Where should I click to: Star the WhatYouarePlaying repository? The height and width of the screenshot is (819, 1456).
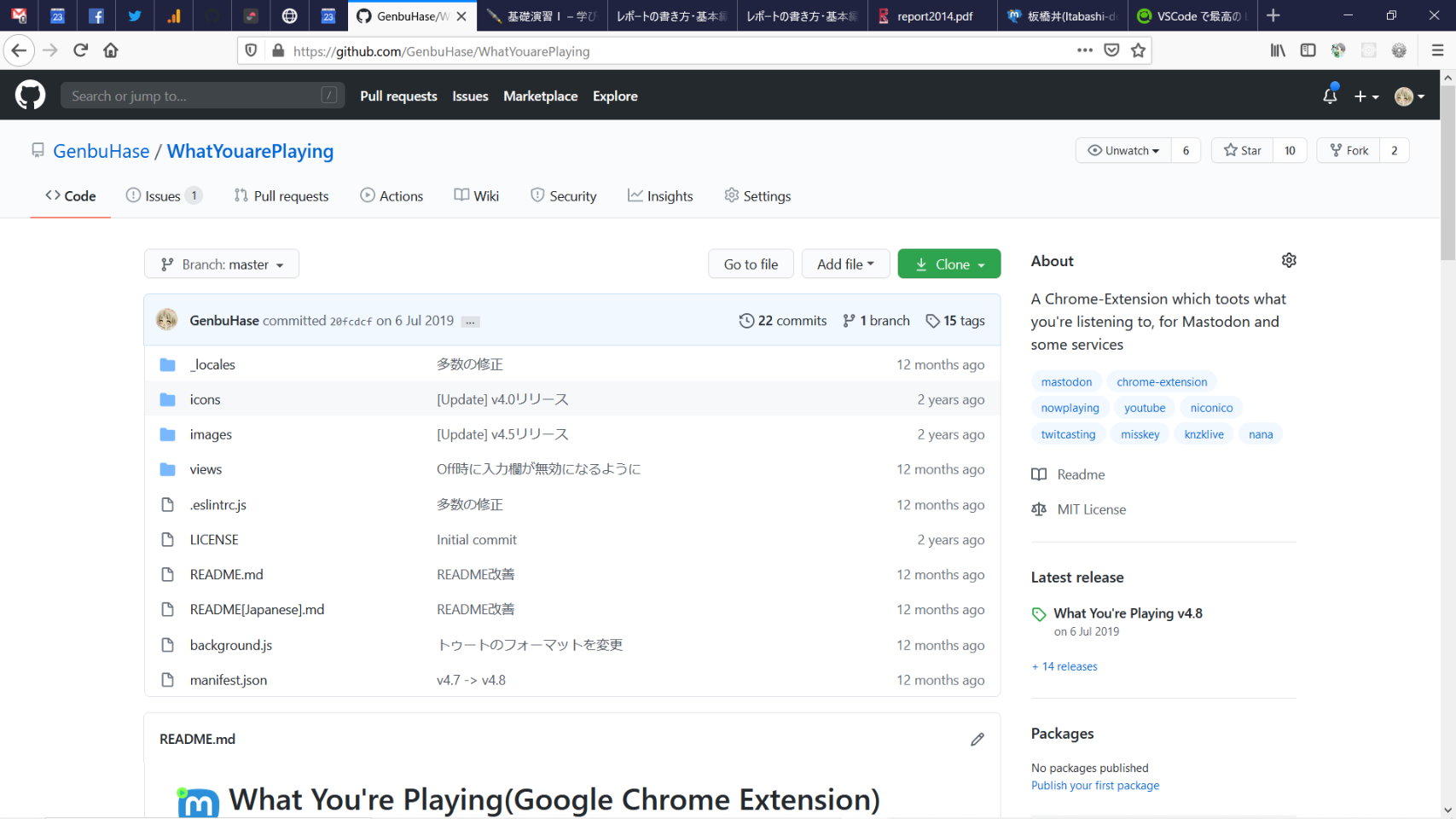tap(1243, 151)
